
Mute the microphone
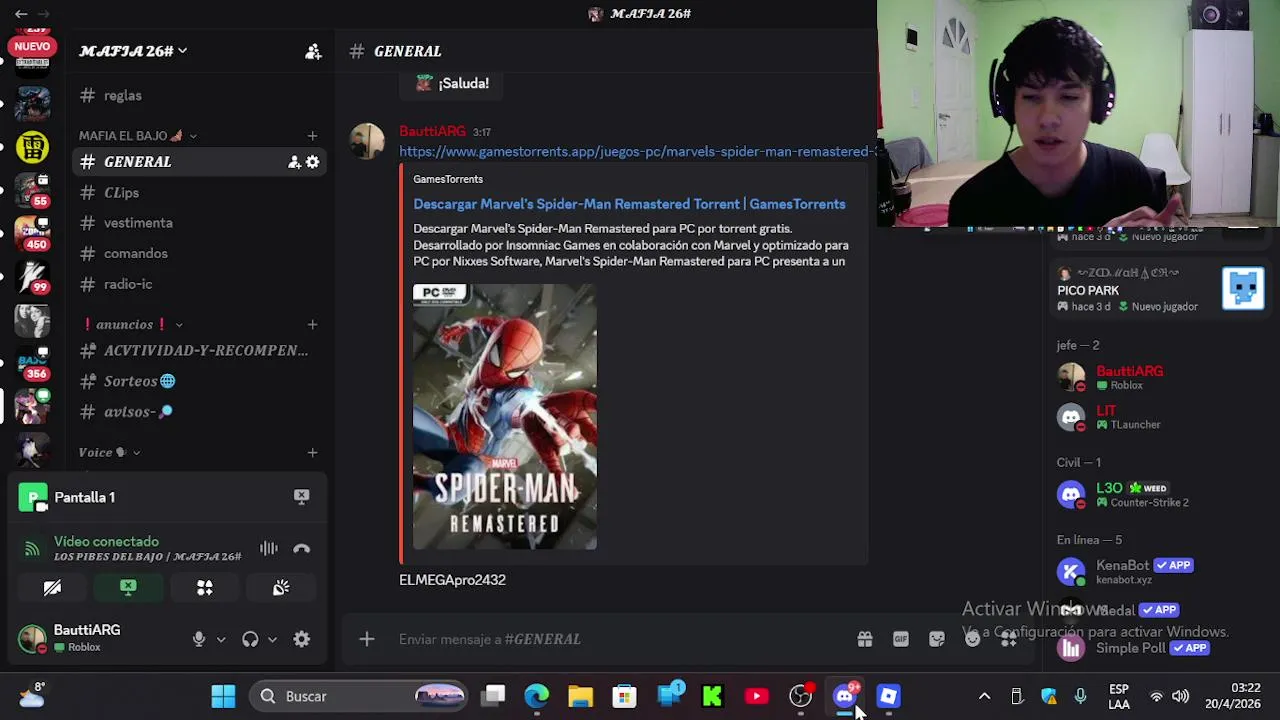[x=199, y=639]
